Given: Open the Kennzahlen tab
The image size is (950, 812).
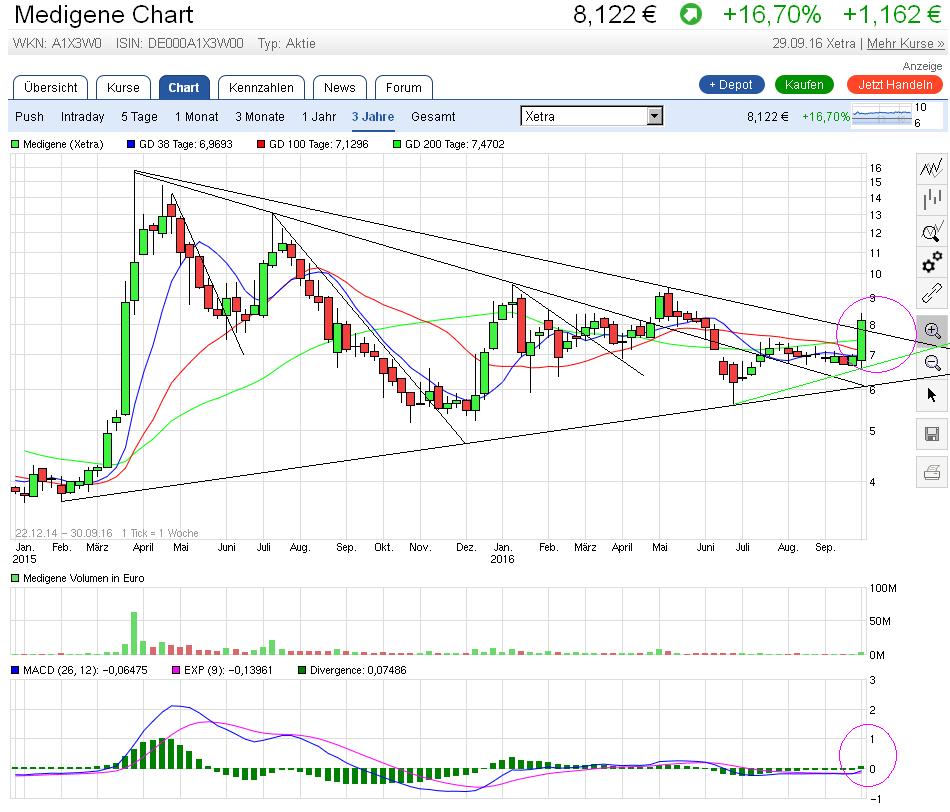Looking at the screenshot, I should (261, 87).
